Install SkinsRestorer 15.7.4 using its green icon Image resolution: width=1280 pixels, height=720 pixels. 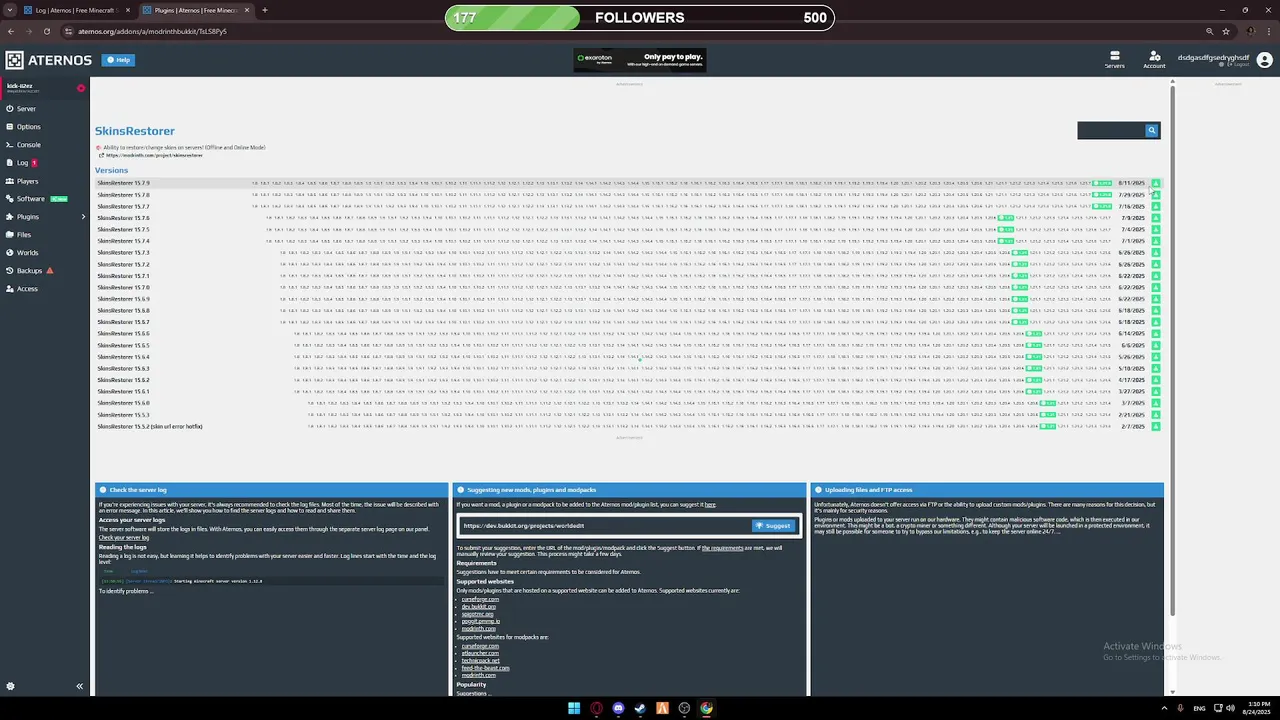click(1155, 241)
